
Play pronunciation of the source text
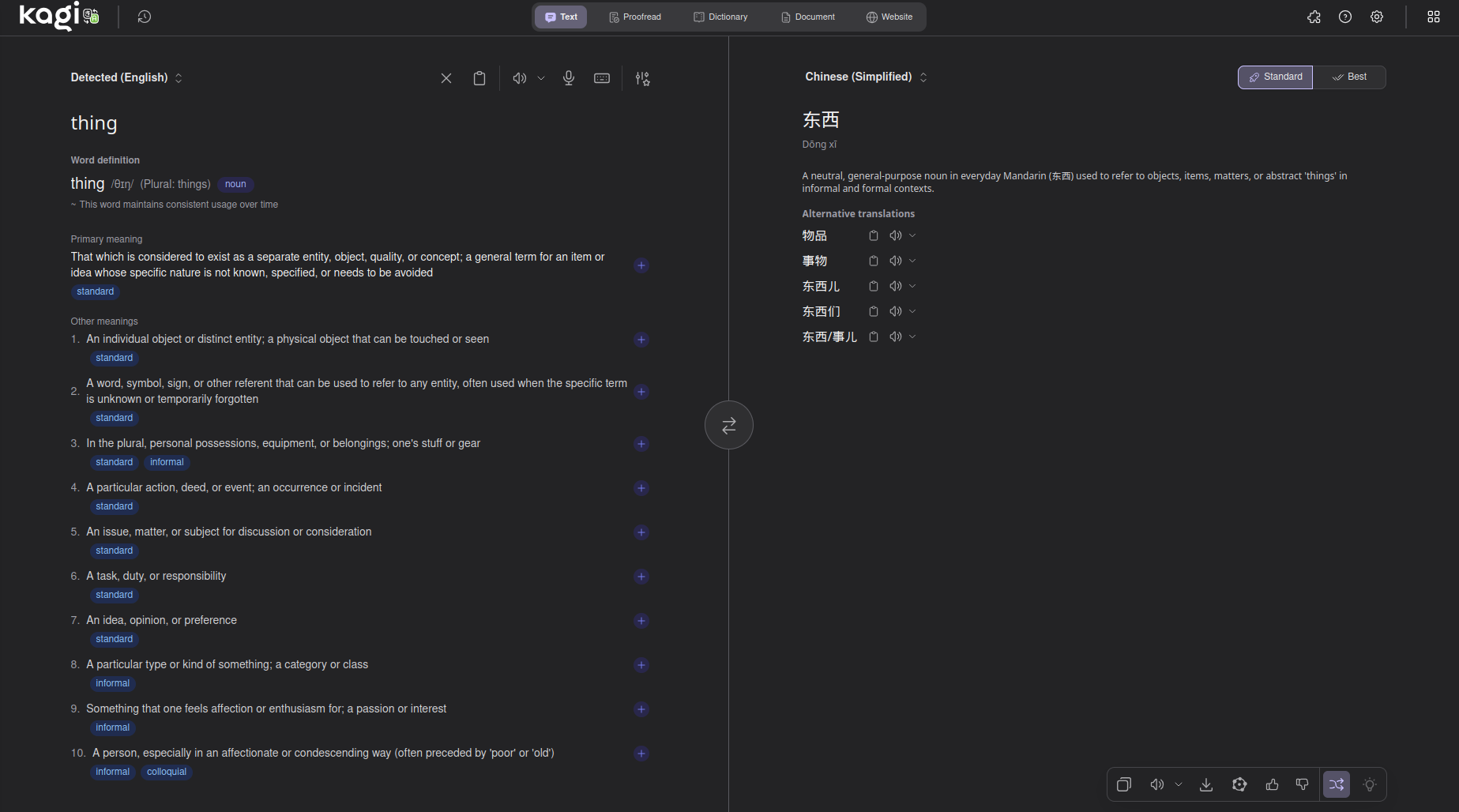pos(519,77)
